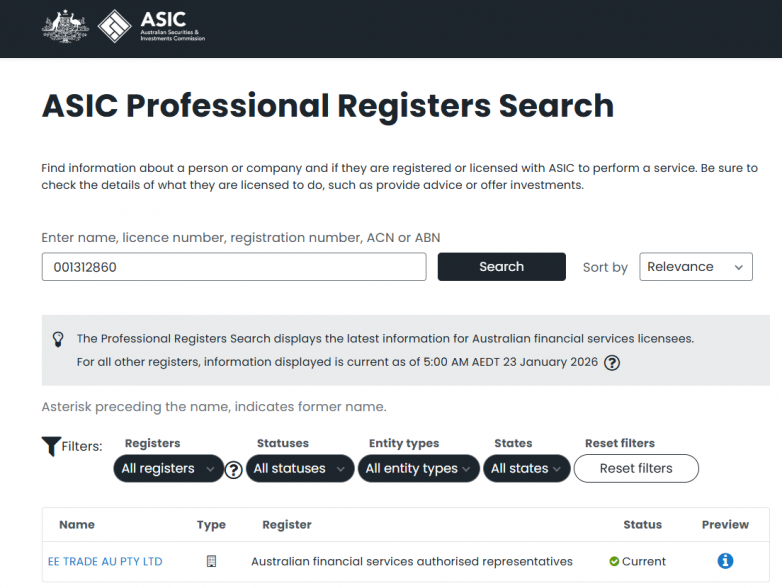This screenshot has height=588, width=782.
Task: Open the Sort by Relevance dropdown
Action: point(695,267)
